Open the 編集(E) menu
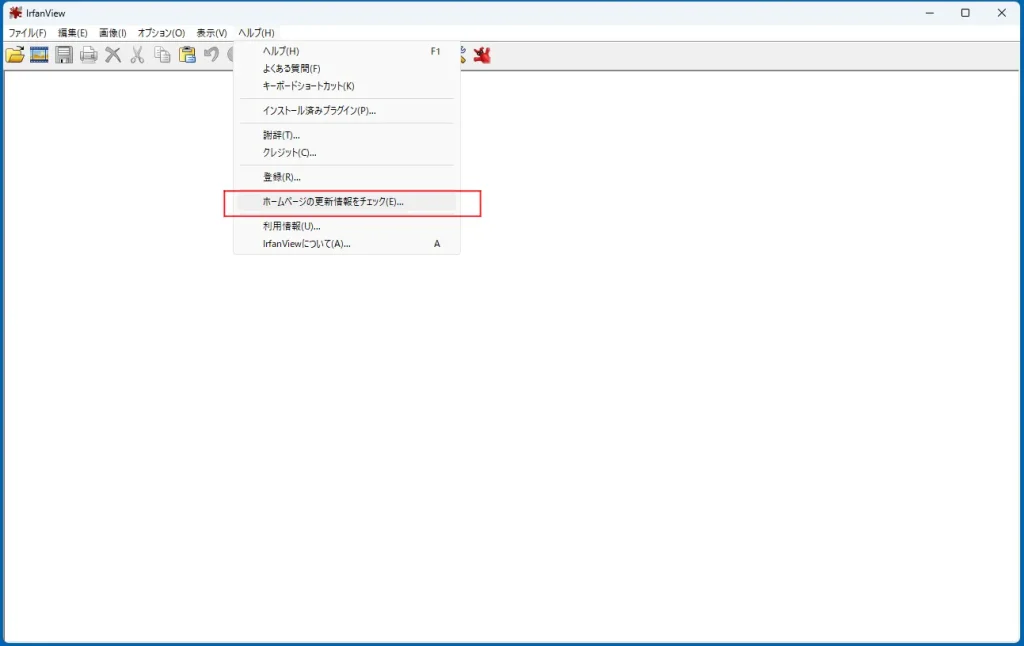The image size is (1024, 646). pyautogui.click(x=72, y=33)
